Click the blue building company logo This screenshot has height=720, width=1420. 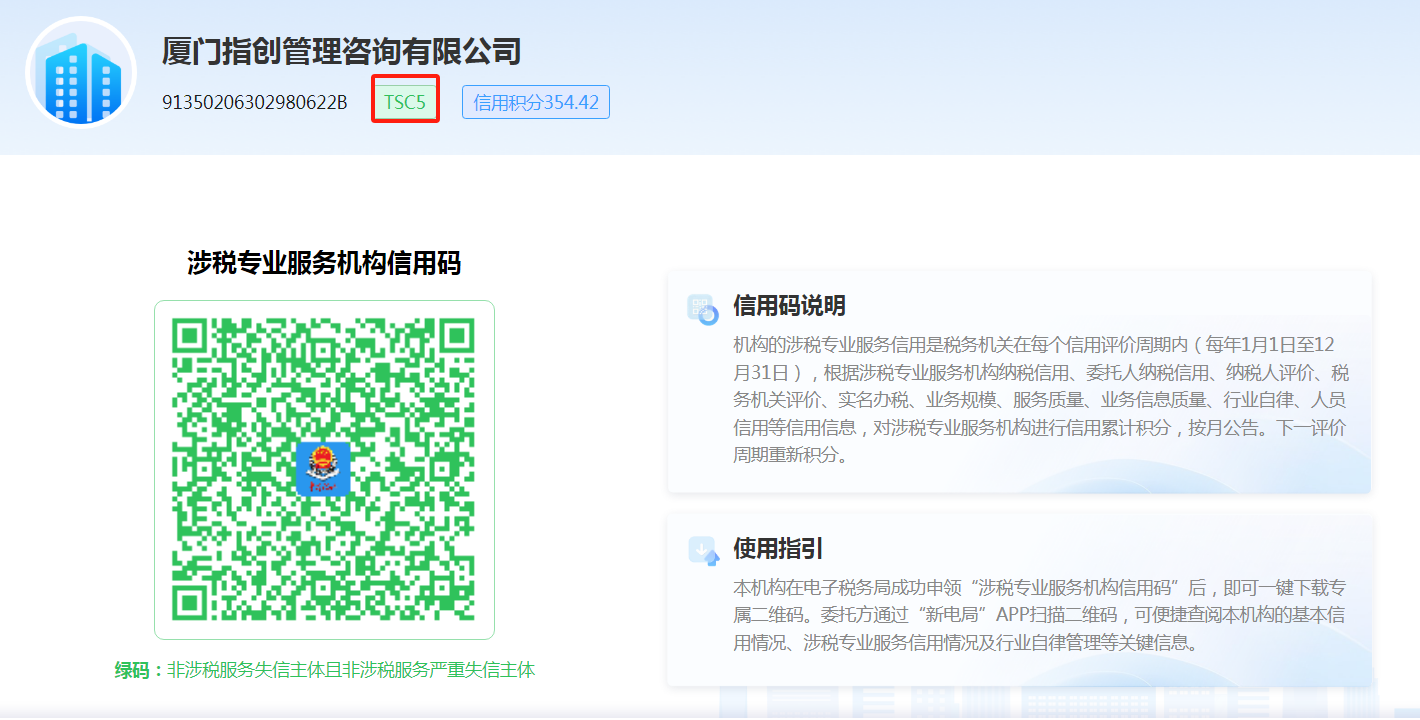pos(81,72)
